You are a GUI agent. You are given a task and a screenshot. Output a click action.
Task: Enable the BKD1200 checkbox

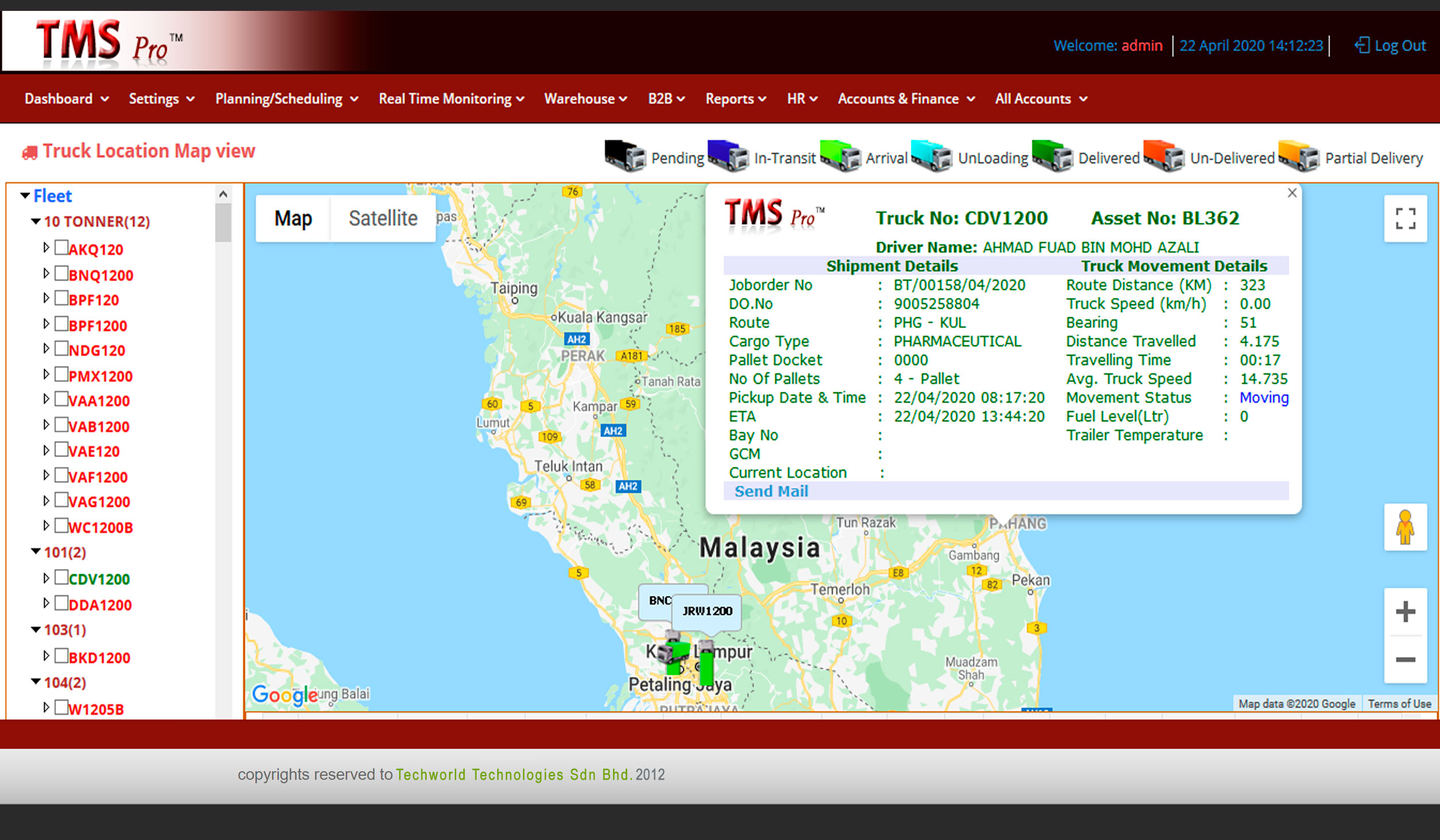[61, 656]
